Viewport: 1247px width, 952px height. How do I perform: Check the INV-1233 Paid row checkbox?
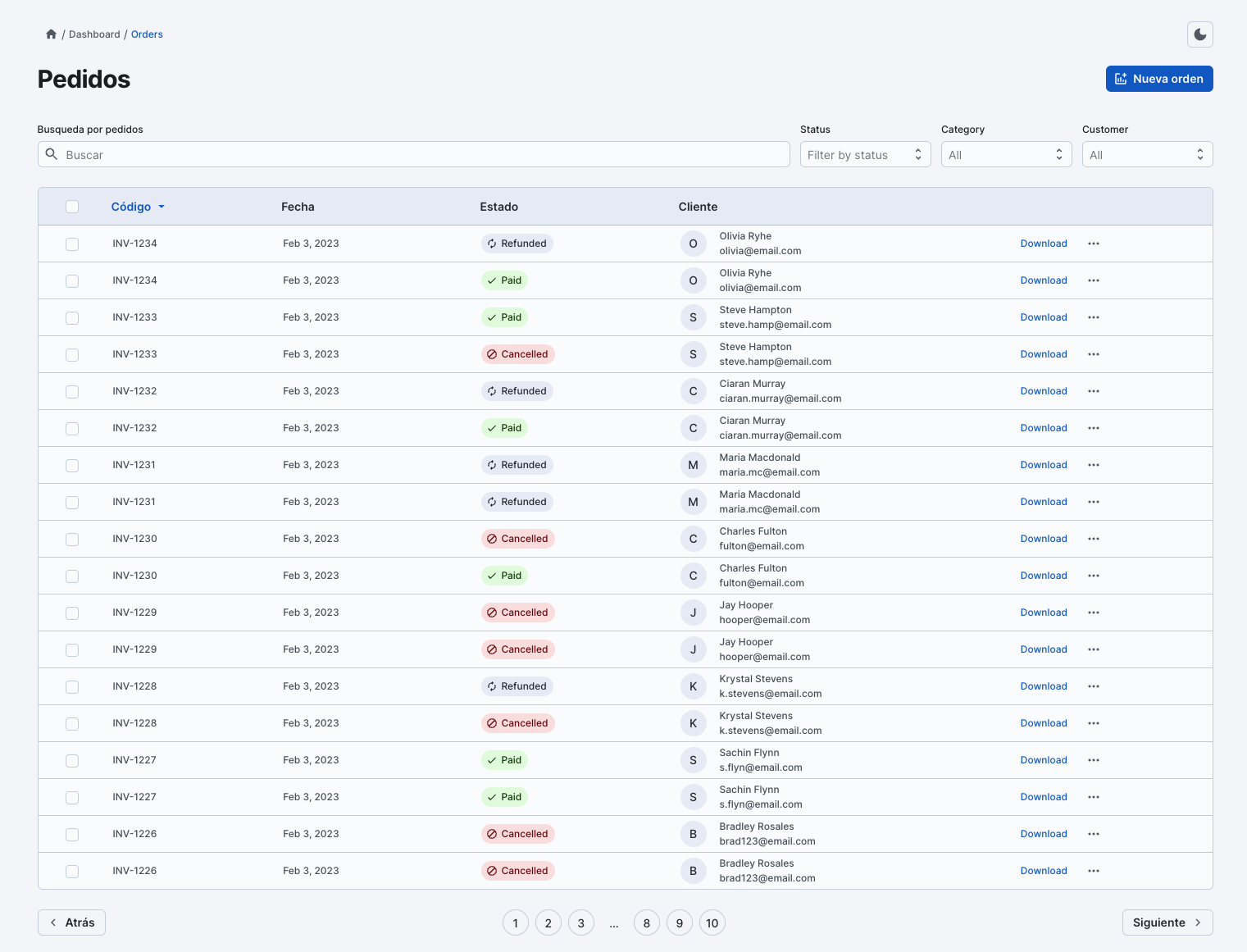coord(72,318)
